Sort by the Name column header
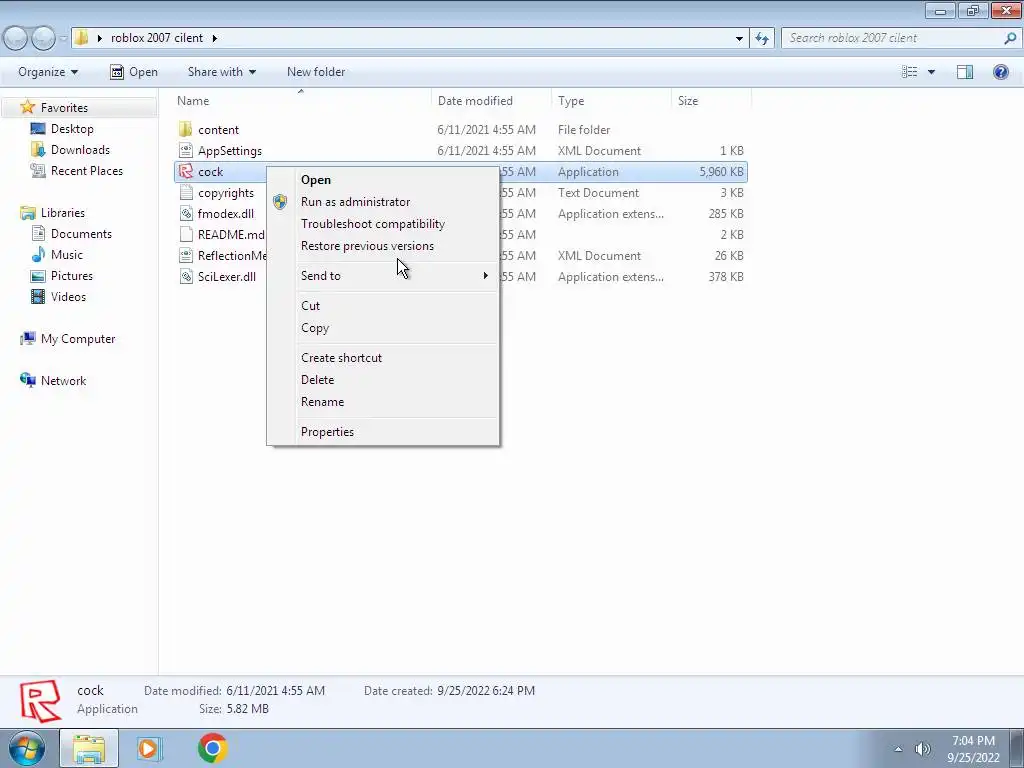The width and height of the screenshot is (1024, 768). click(301, 101)
